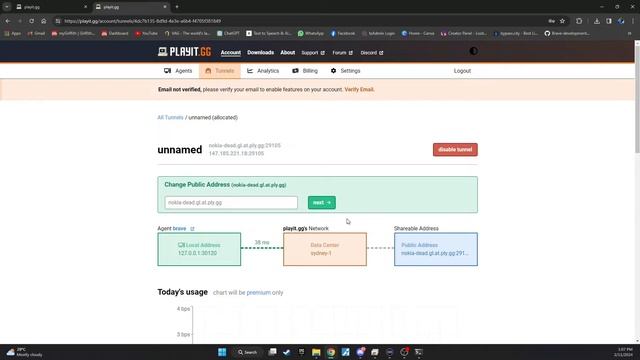Open the Downloads page
The width and height of the screenshot is (640, 360).
(260, 53)
